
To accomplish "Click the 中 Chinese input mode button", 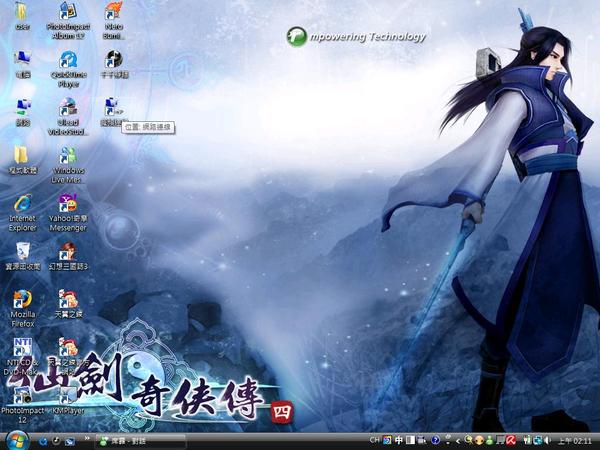I will click(399, 441).
